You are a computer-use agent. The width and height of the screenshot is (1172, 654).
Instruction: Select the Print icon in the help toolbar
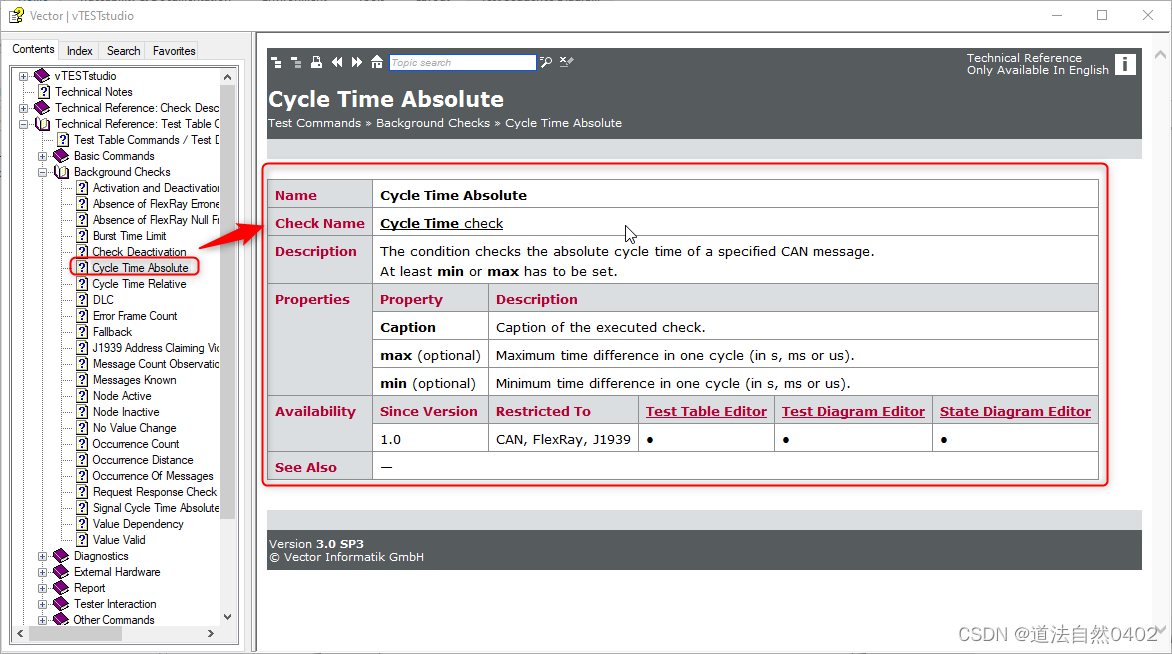(316, 61)
